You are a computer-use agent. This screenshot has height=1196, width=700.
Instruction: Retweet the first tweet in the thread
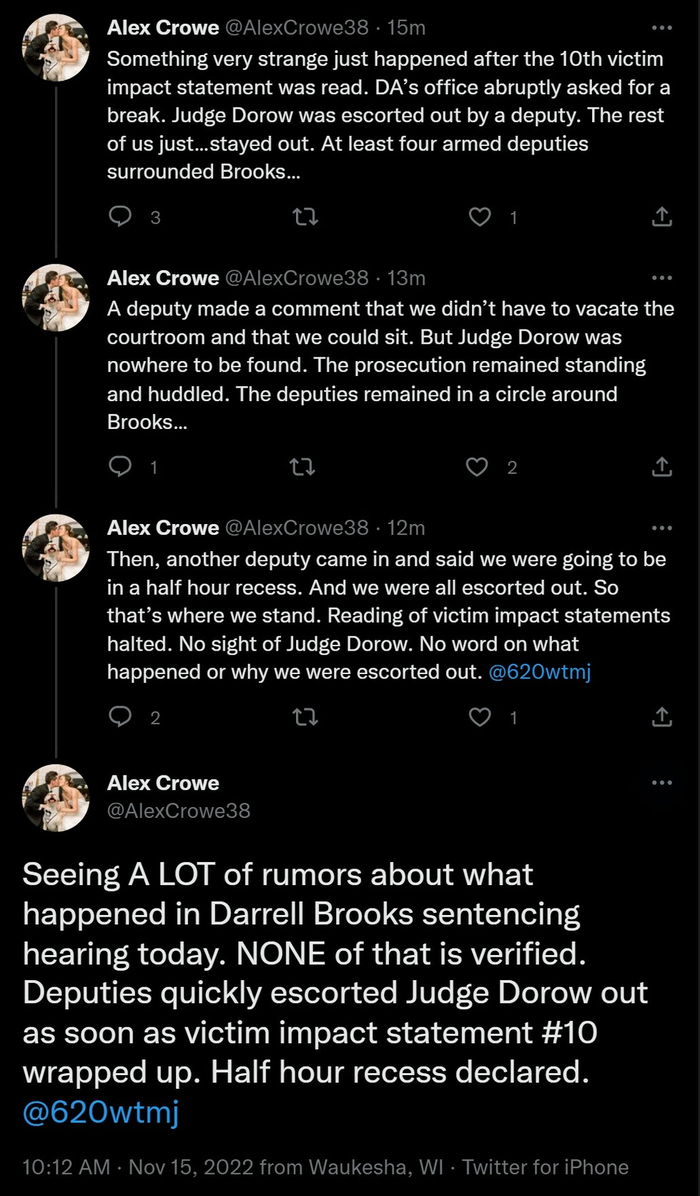296,217
